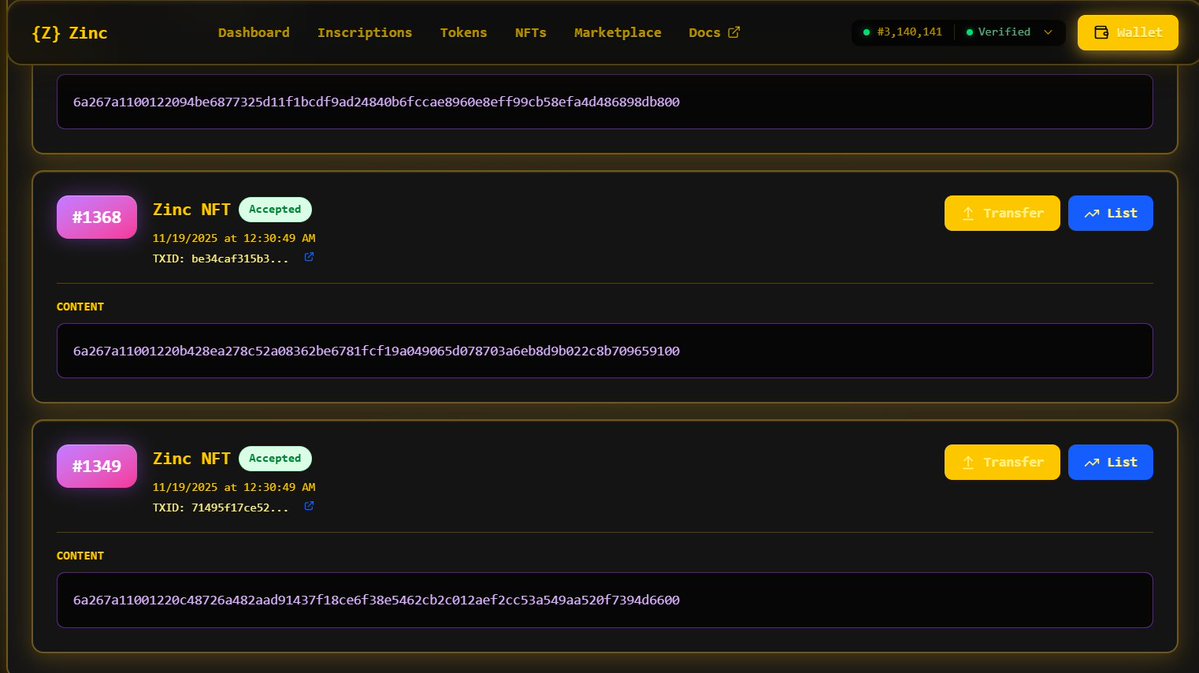Click the chart arrow icon on List for #1368
Viewport: 1199px width, 673px height.
tap(1092, 212)
